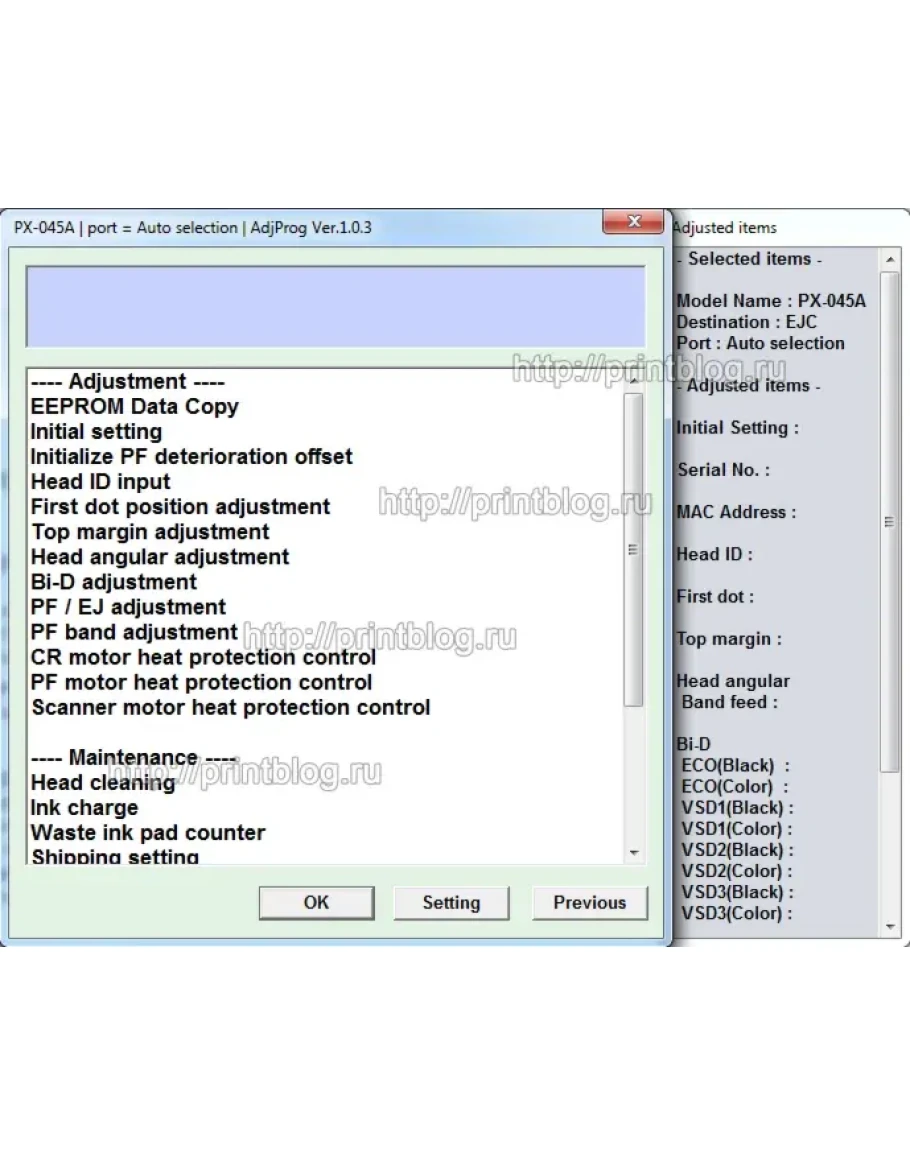
Task: Choose Head angular adjustment
Action: point(160,557)
